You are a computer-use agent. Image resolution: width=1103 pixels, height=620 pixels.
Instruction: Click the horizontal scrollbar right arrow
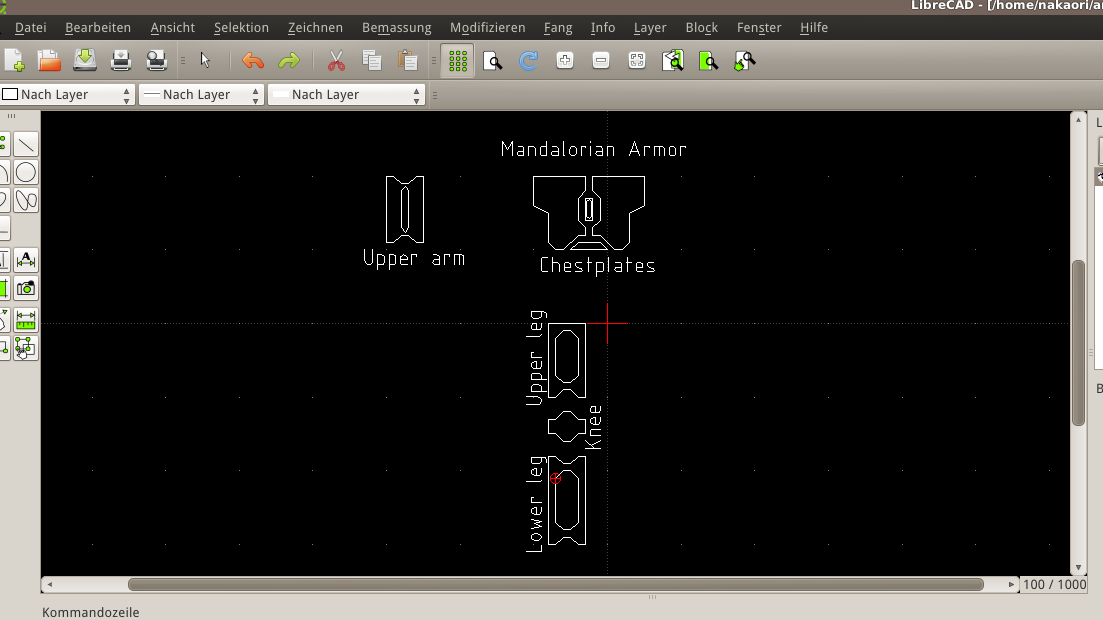tap(1011, 585)
